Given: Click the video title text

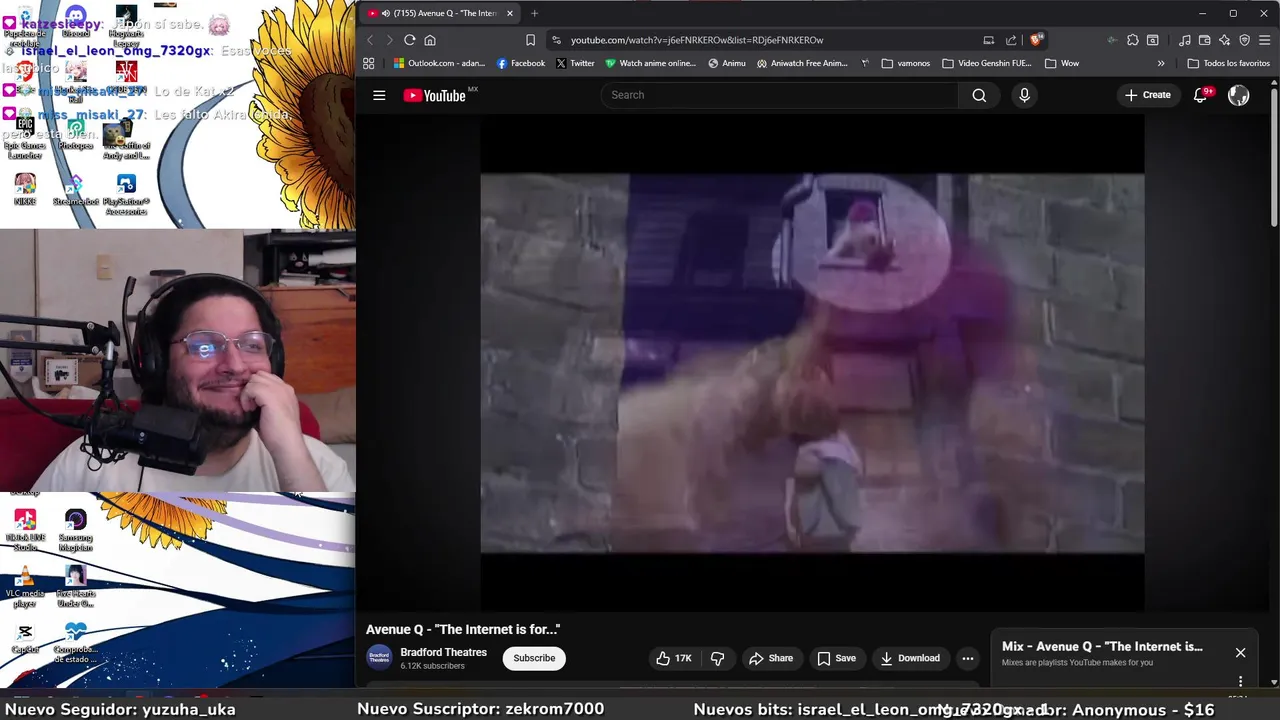Looking at the screenshot, I should coord(463,629).
